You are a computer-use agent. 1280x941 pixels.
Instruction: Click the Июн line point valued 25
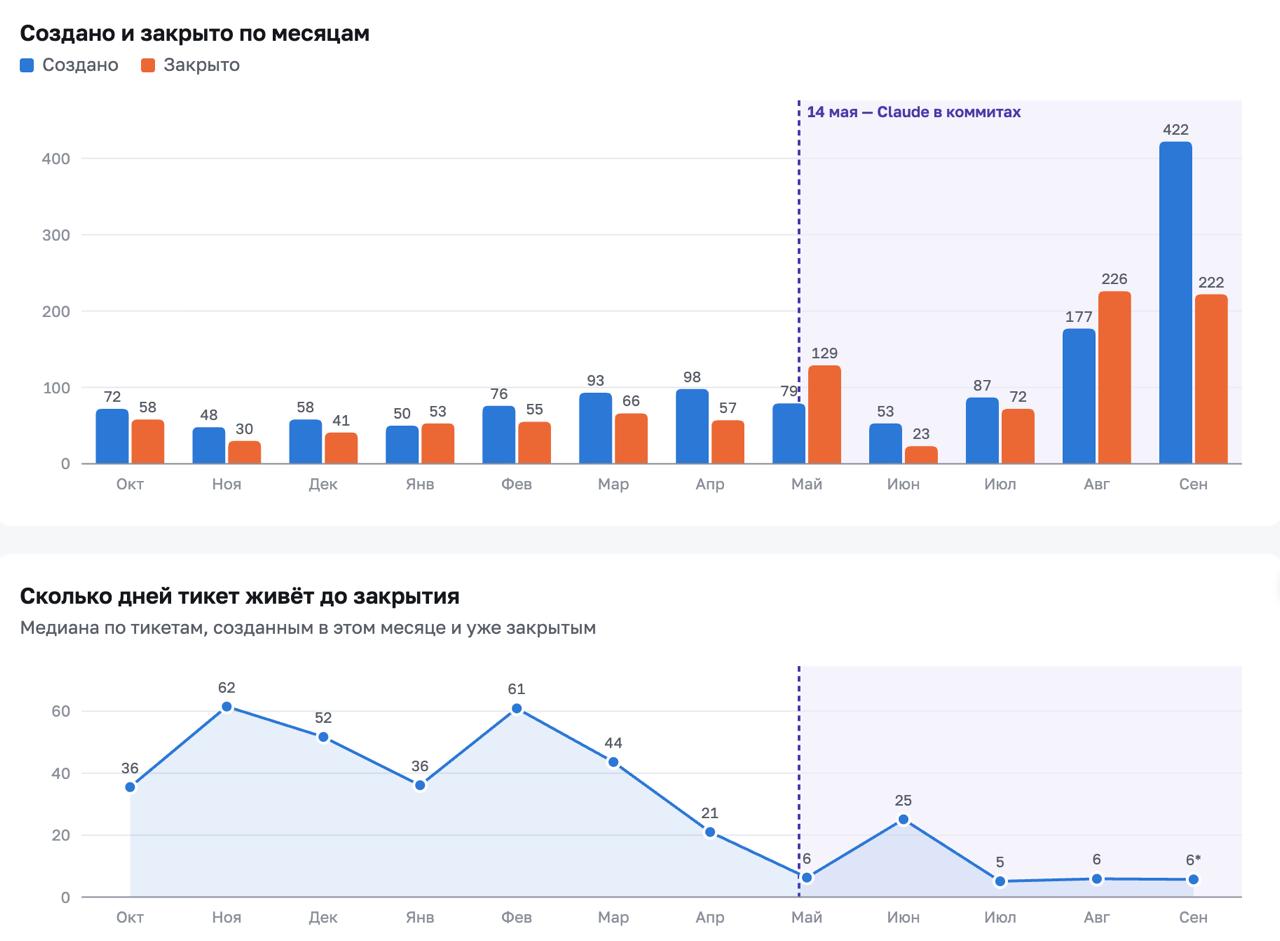(903, 820)
